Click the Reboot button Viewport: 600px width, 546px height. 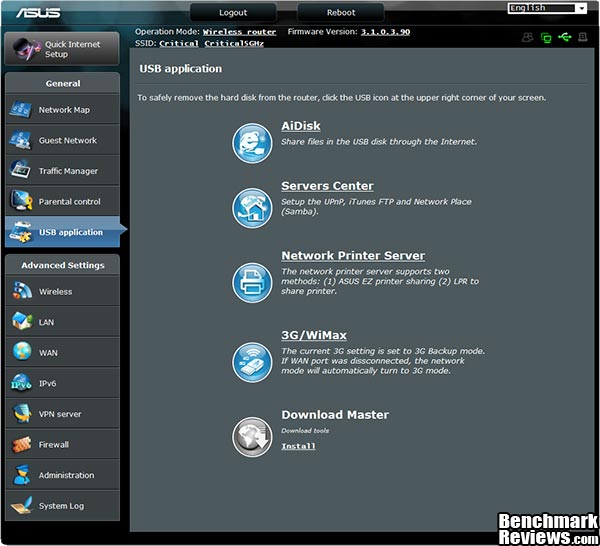pos(341,13)
